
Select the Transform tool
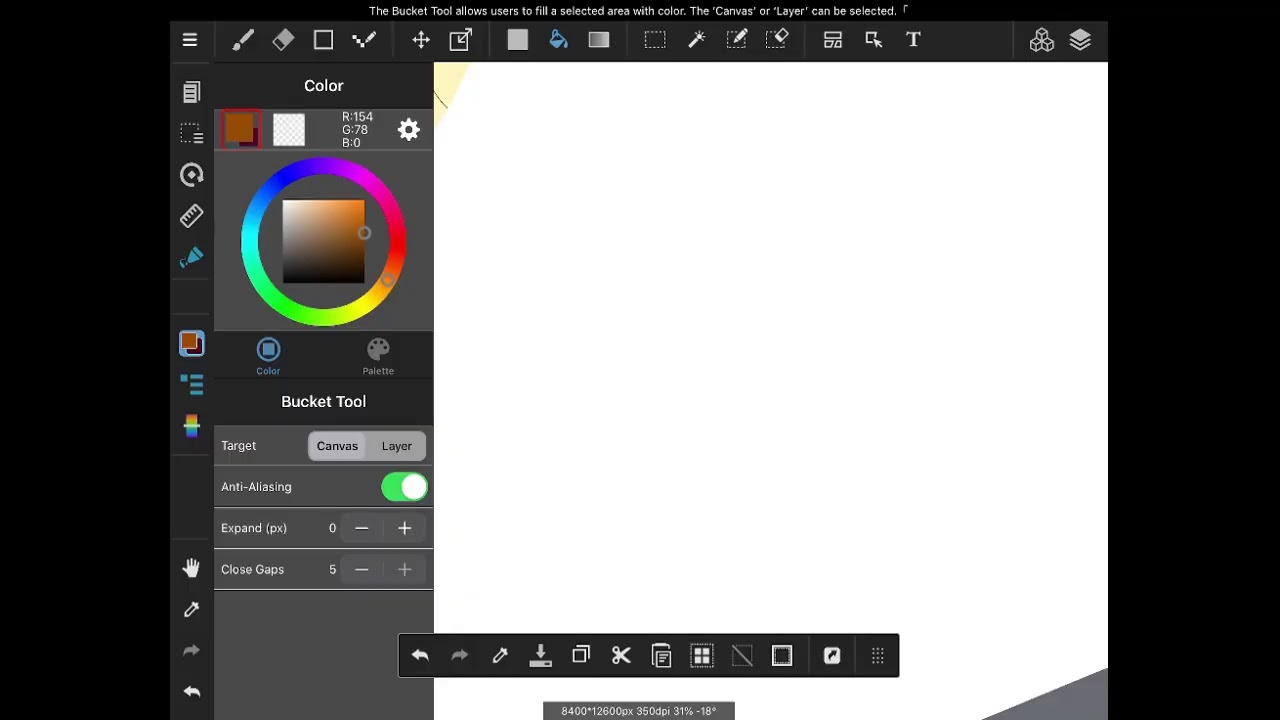tap(461, 40)
